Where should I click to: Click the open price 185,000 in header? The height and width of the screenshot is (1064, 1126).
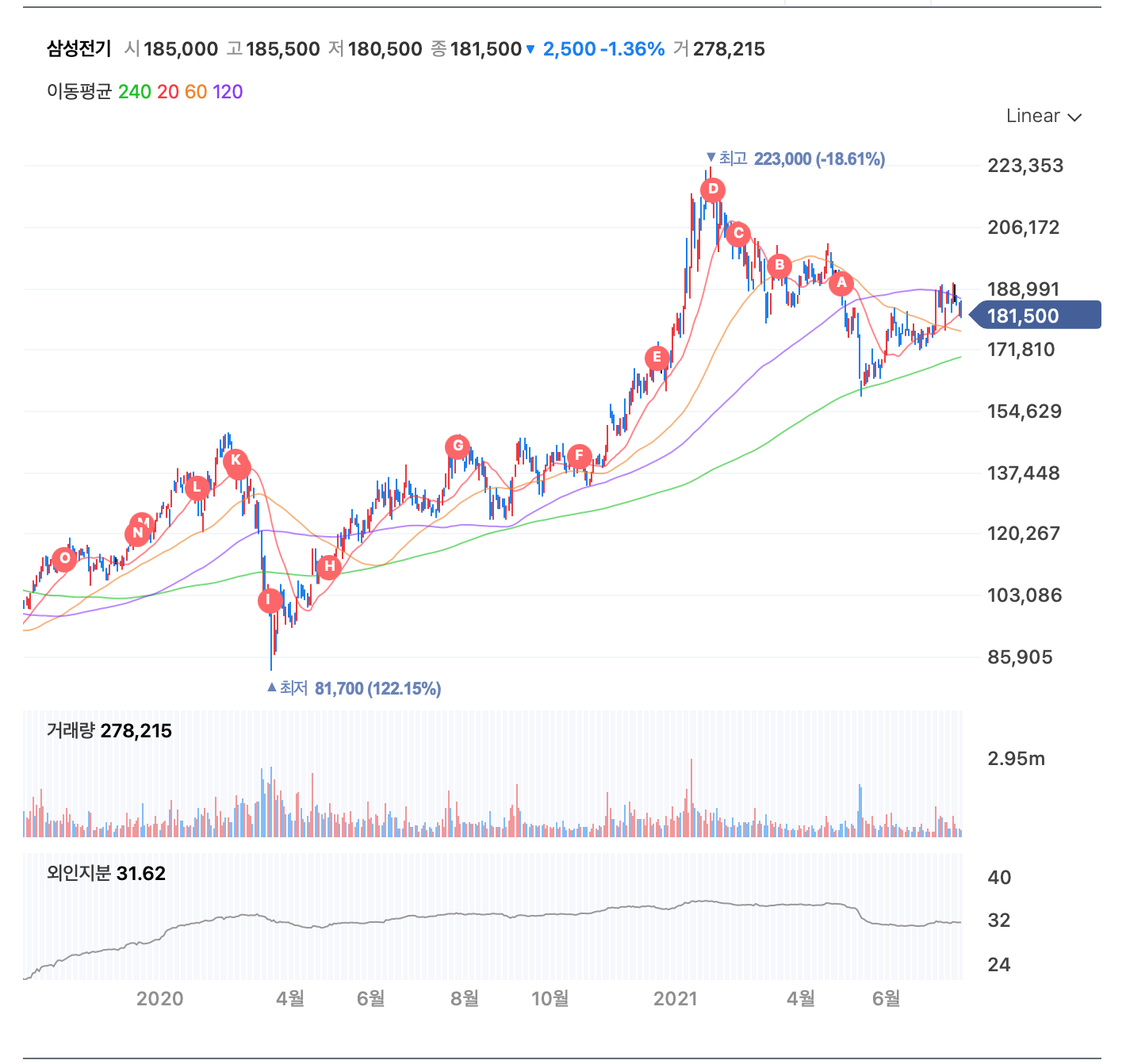181,49
